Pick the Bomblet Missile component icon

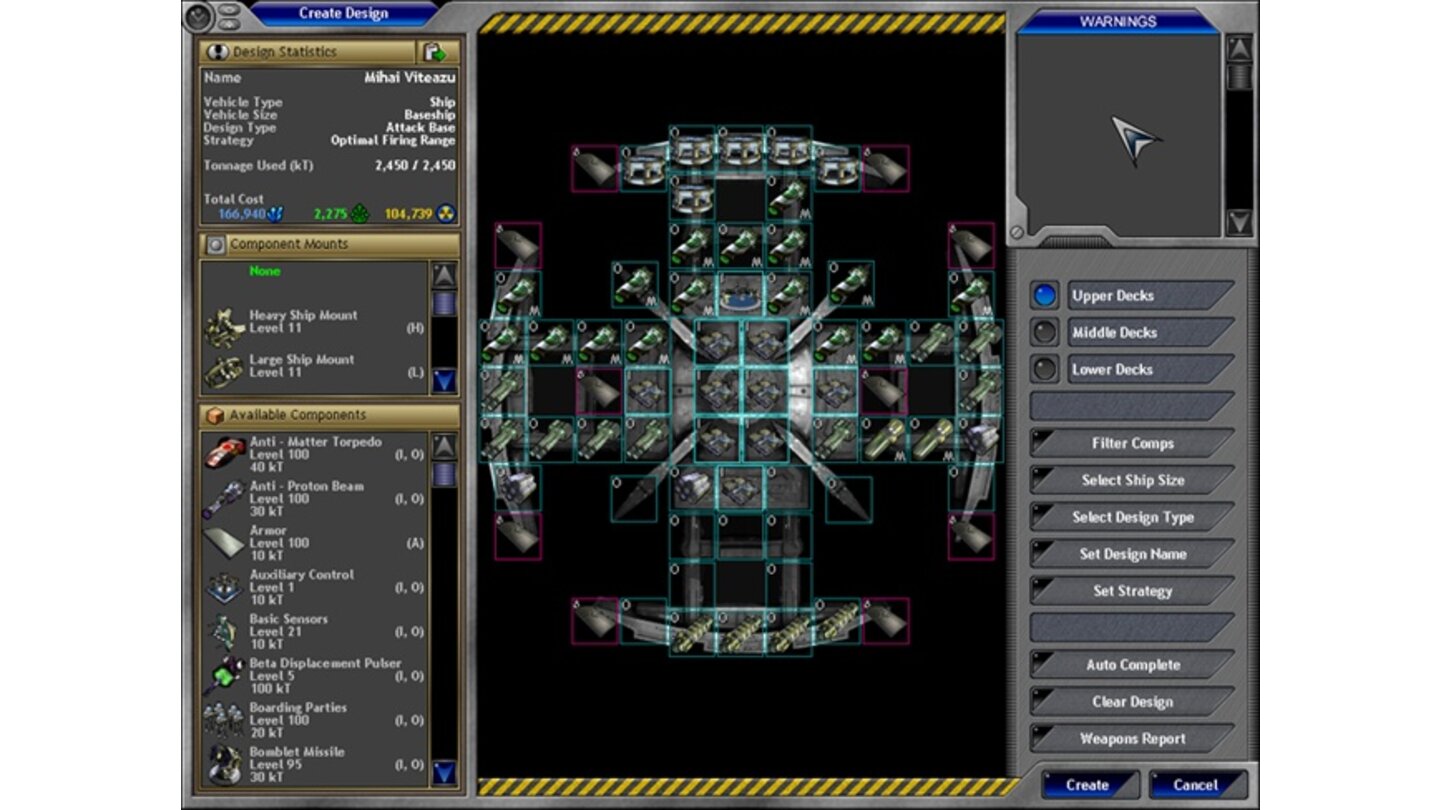[224, 764]
